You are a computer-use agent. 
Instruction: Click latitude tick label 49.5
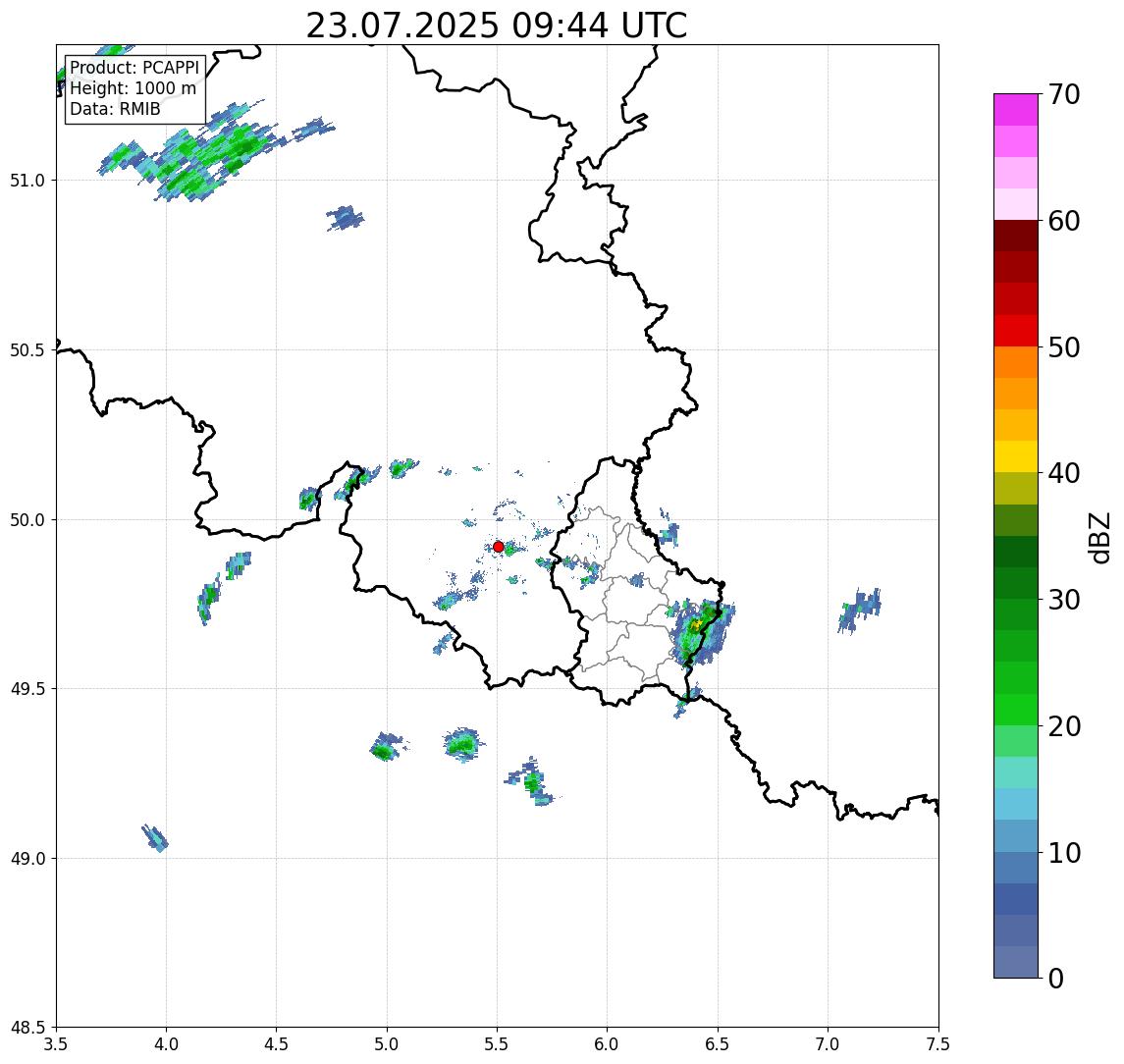point(27,689)
